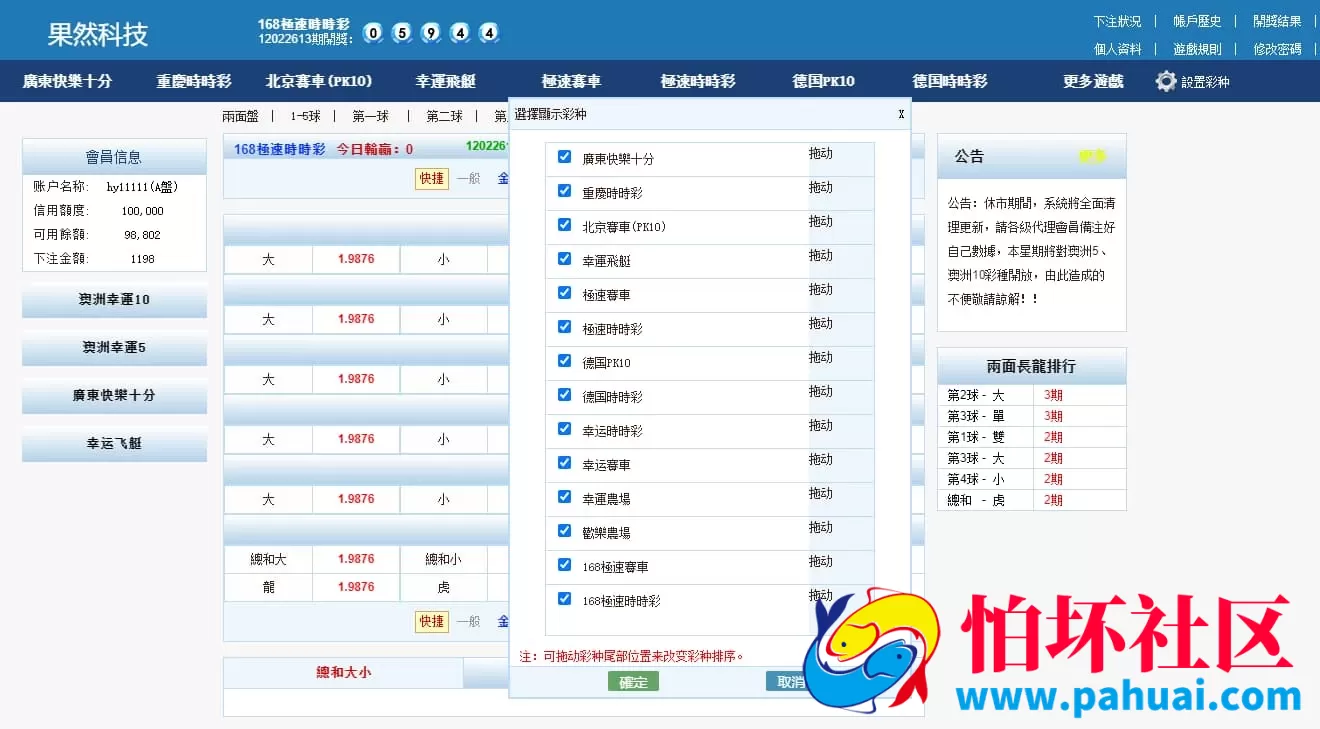1320x729 pixels.
Task: Uncheck 168極速時時彩 in the dialog
Action: (565, 599)
